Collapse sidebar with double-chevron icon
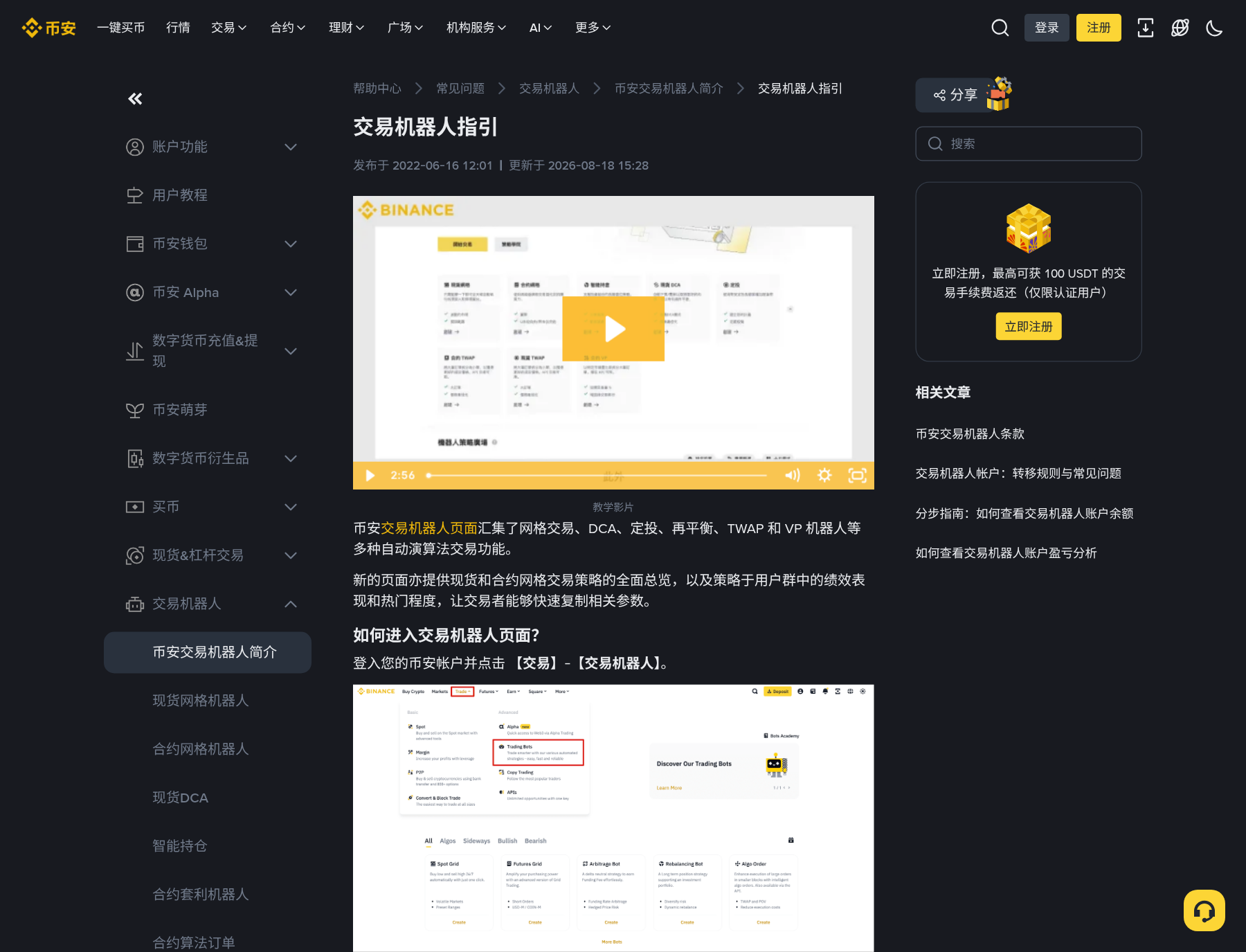Image resolution: width=1246 pixels, height=952 pixels. [135, 99]
